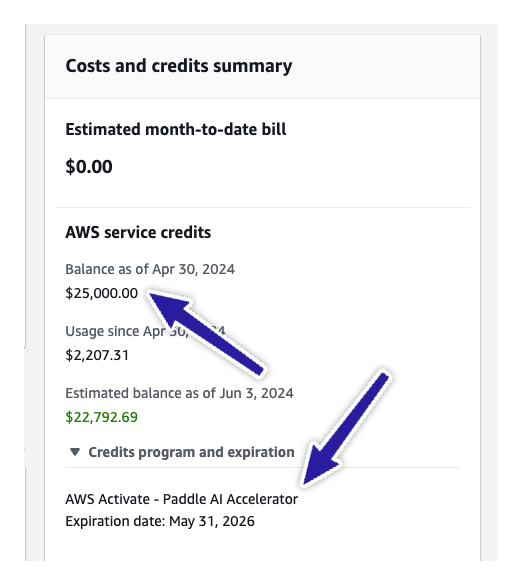Click the divider under Credits program and expiration
This screenshot has width=522, height=585.
[x=262, y=467]
